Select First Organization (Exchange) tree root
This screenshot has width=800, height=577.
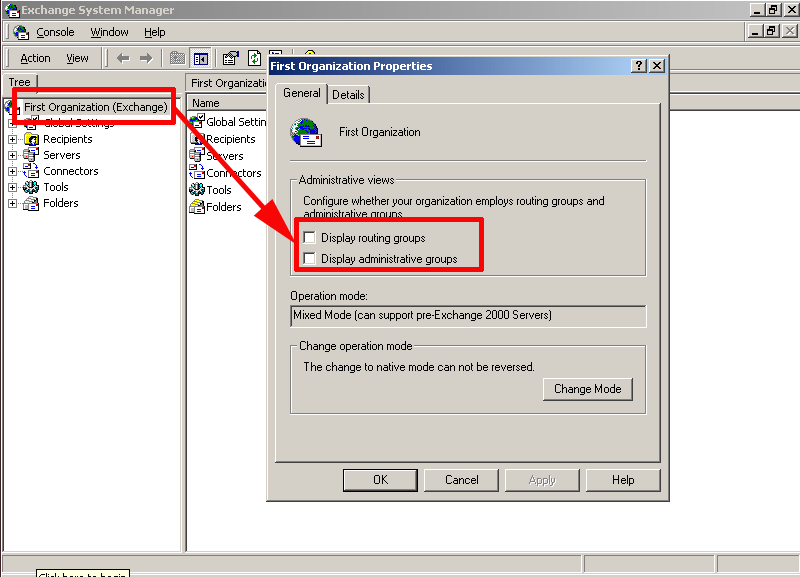tap(96, 107)
